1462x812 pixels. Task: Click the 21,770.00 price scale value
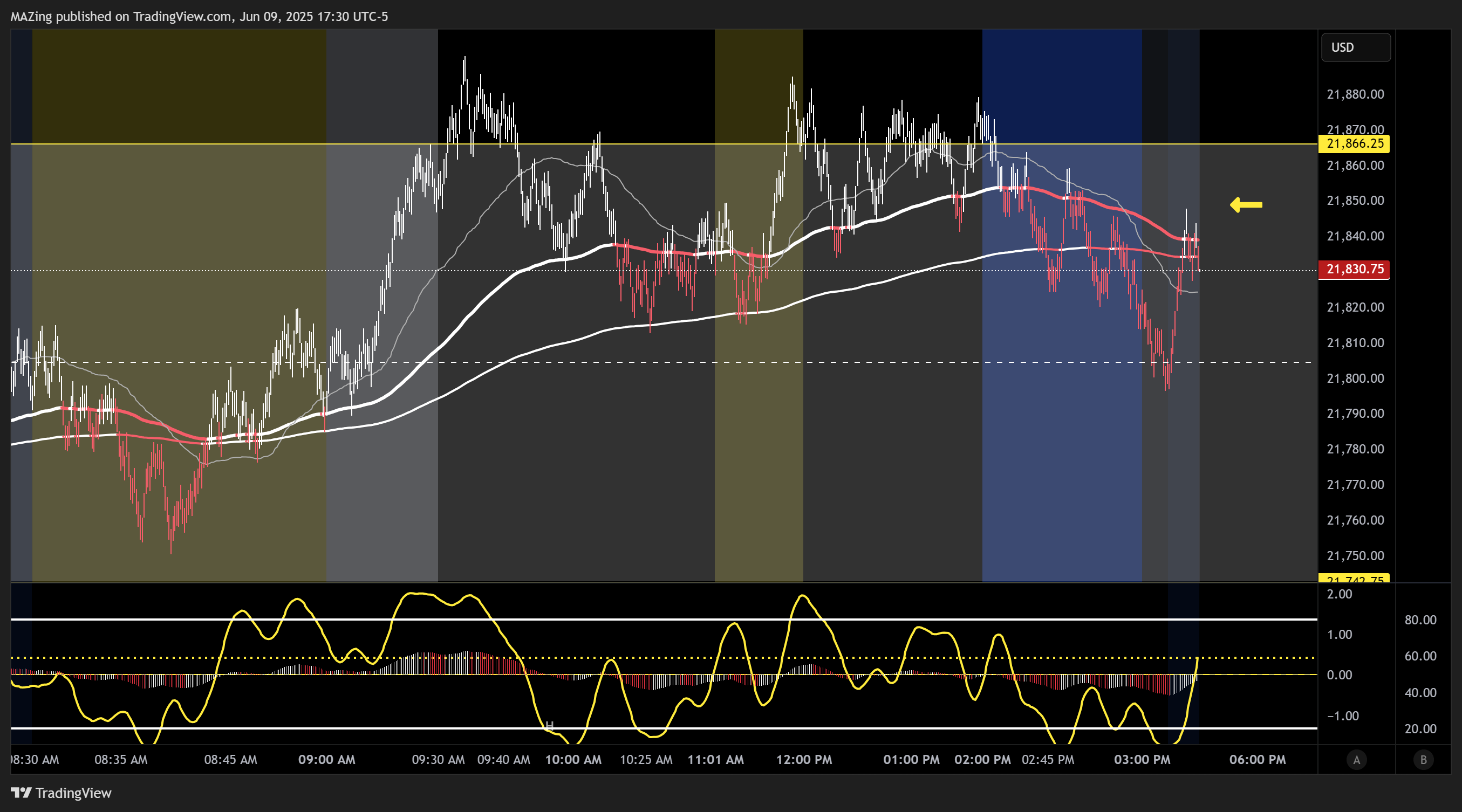pyautogui.click(x=1355, y=485)
